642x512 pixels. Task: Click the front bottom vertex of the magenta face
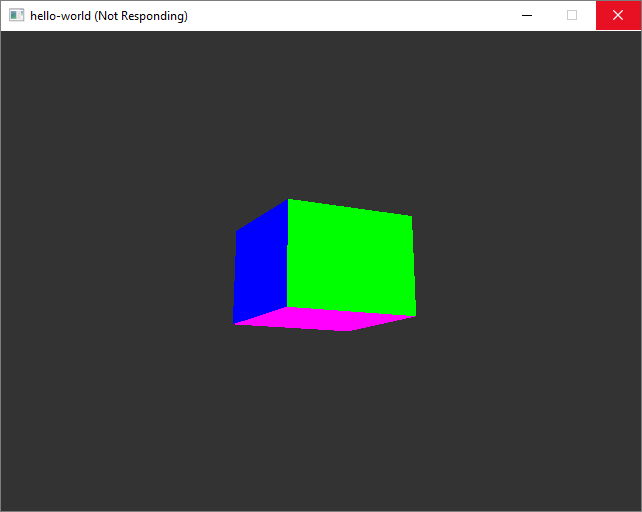pos(348,331)
